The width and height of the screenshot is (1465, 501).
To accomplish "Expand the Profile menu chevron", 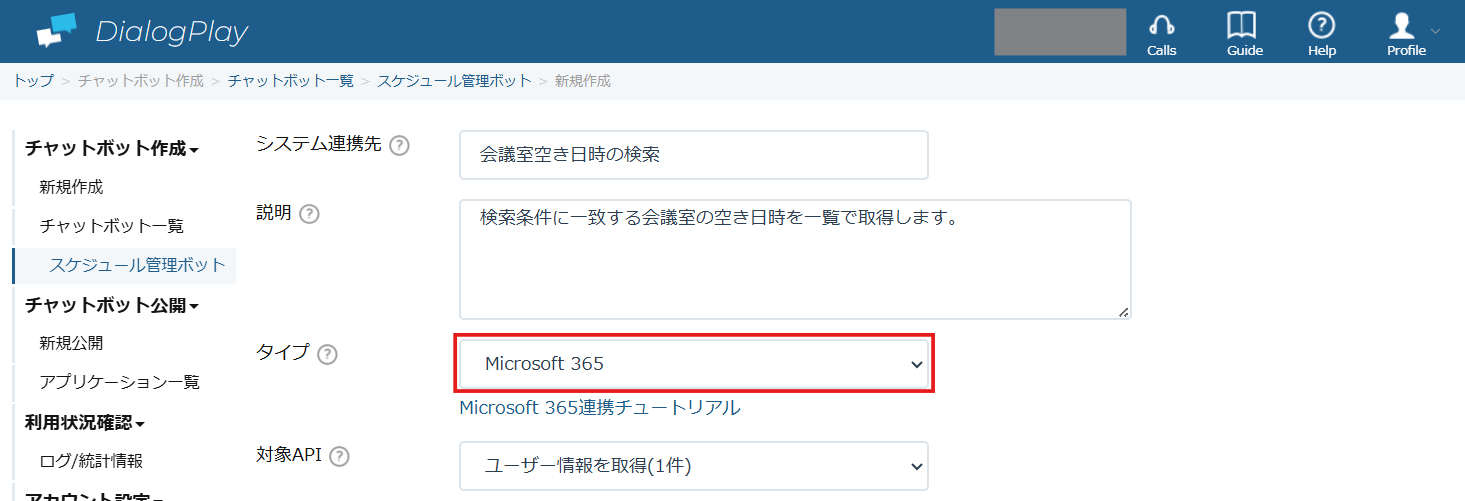I will (x=1436, y=31).
